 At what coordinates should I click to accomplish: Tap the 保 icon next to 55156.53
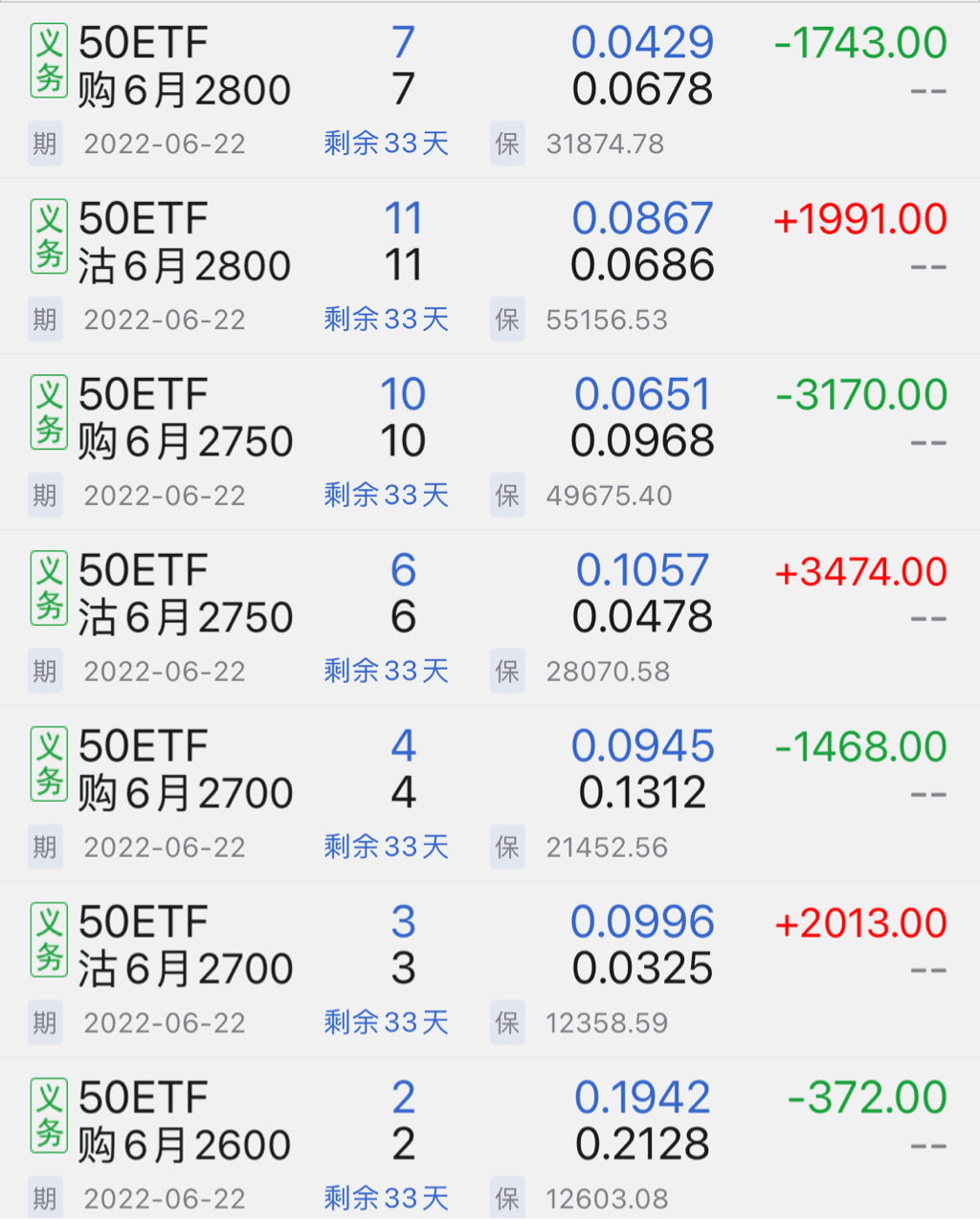tap(507, 320)
